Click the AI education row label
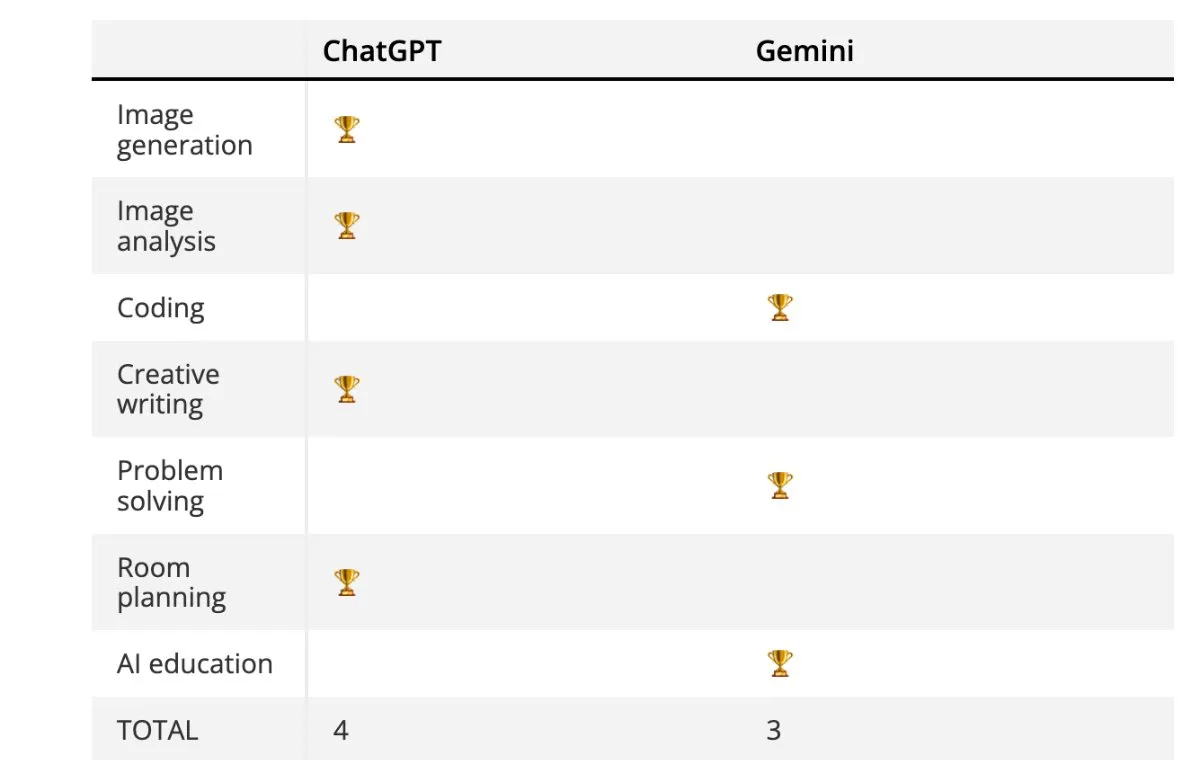 point(195,664)
